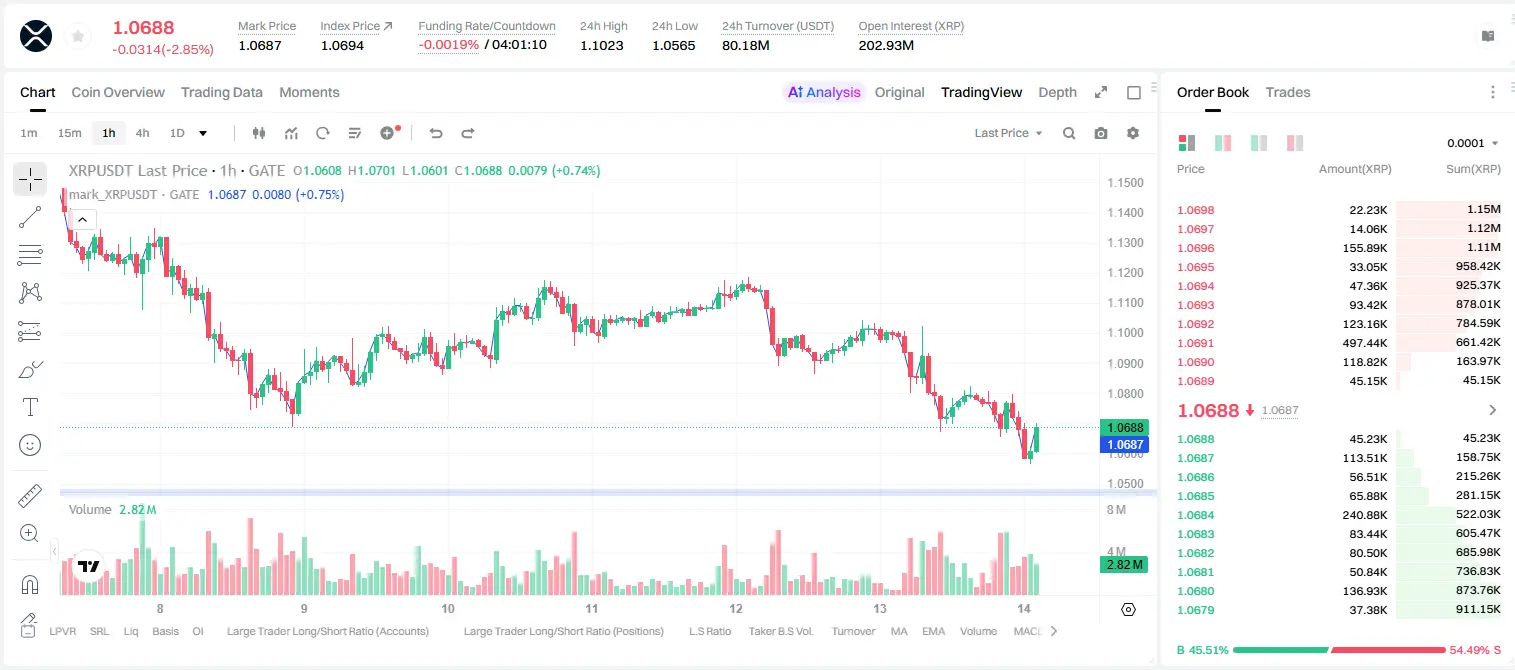The height and width of the screenshot is (670, 1515).
Task: Open chart settings gear icon
Action: click(x=1133, y=133)
